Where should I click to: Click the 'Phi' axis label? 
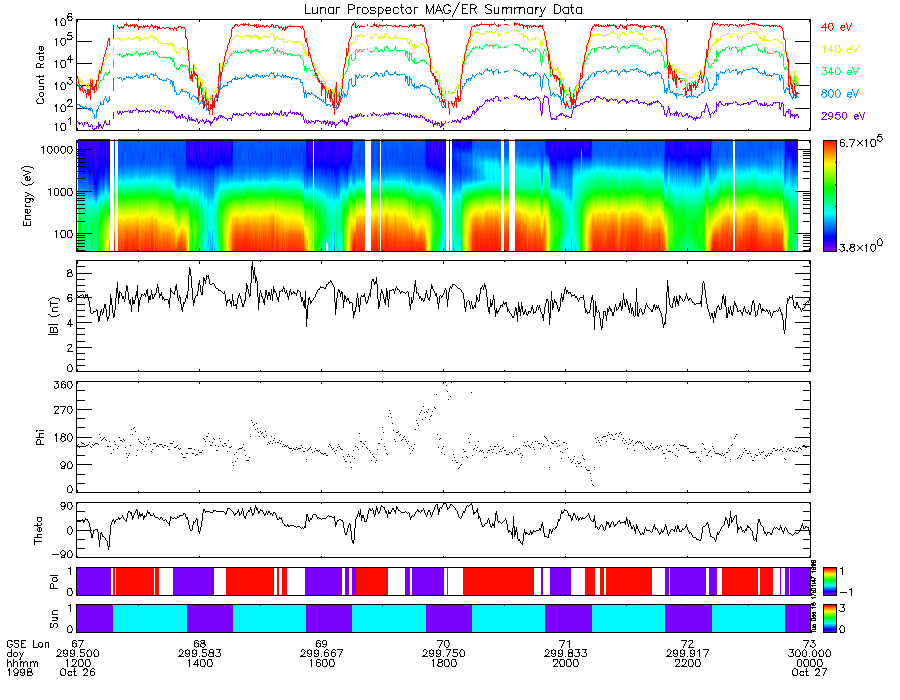[x=40, y=437]
